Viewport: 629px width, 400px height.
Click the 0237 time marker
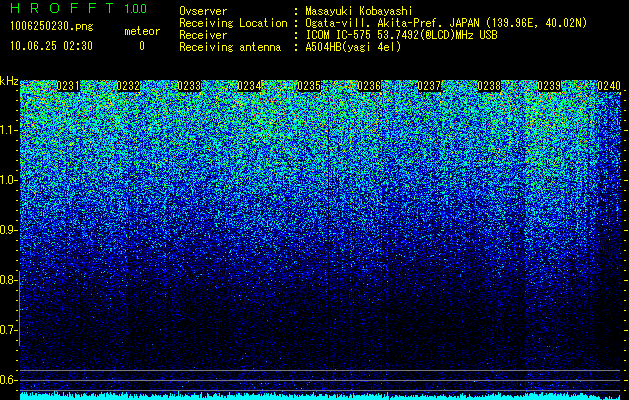[429, 86]
